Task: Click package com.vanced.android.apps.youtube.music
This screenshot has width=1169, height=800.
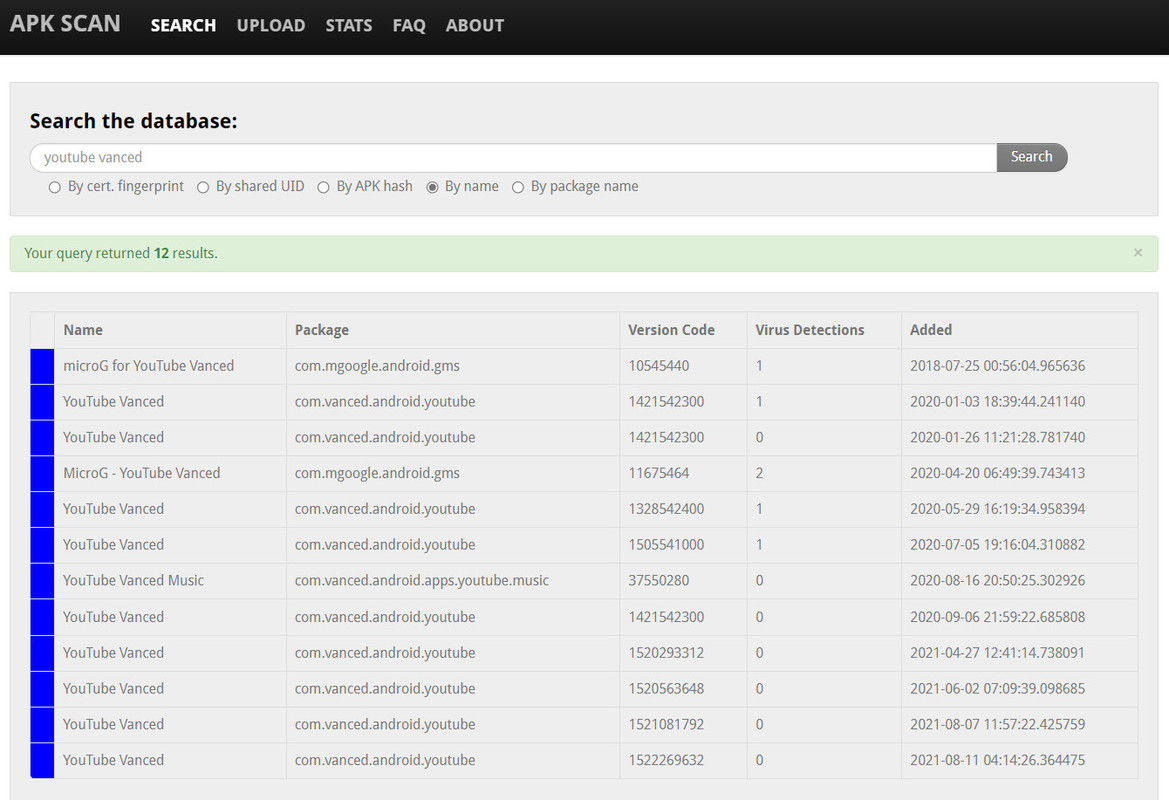Action: pos(421,581)
